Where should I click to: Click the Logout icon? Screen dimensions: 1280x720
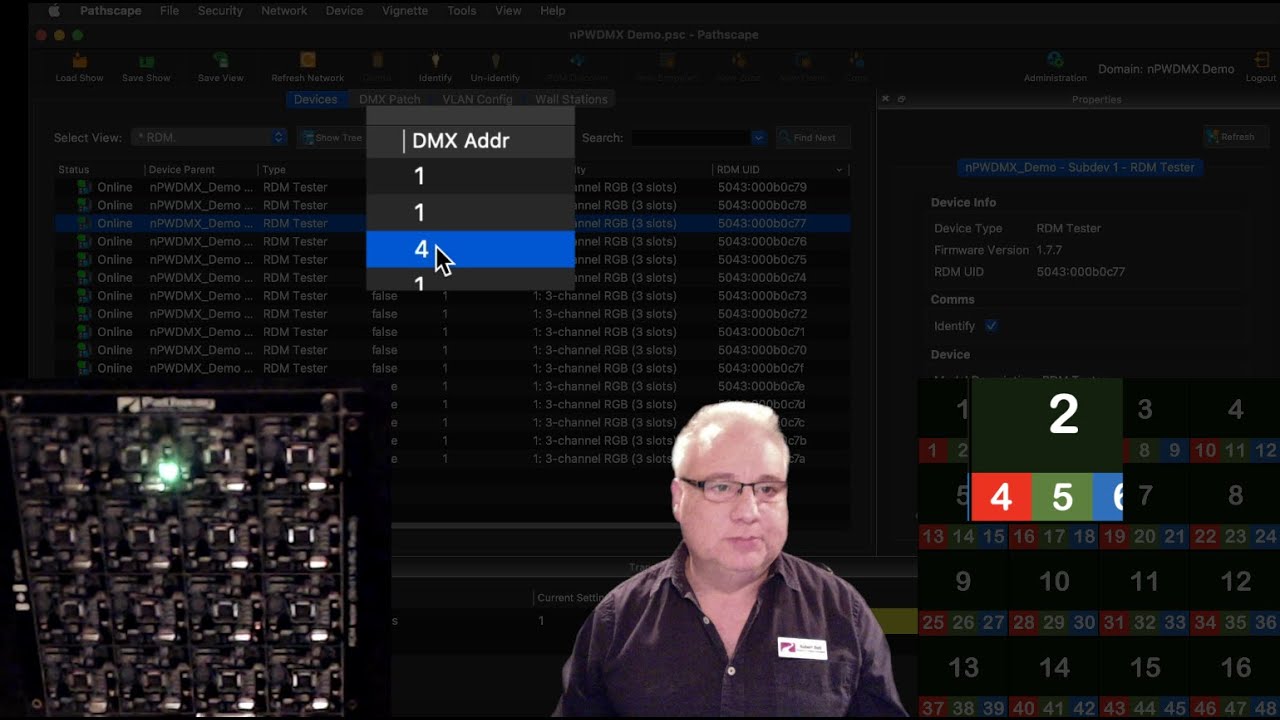point(1261,61)
